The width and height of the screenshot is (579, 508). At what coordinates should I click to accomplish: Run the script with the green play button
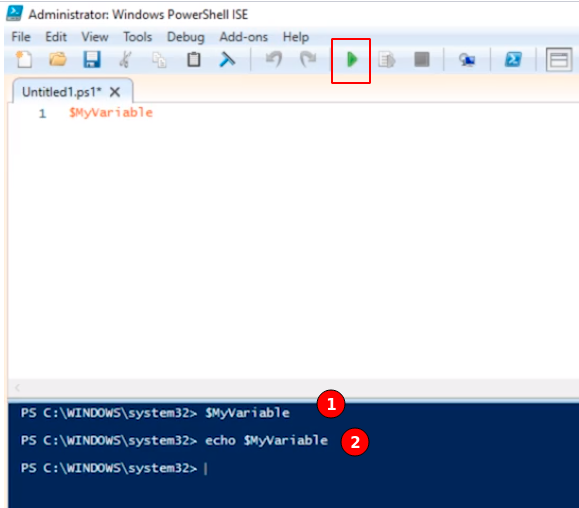pos(352,59)
